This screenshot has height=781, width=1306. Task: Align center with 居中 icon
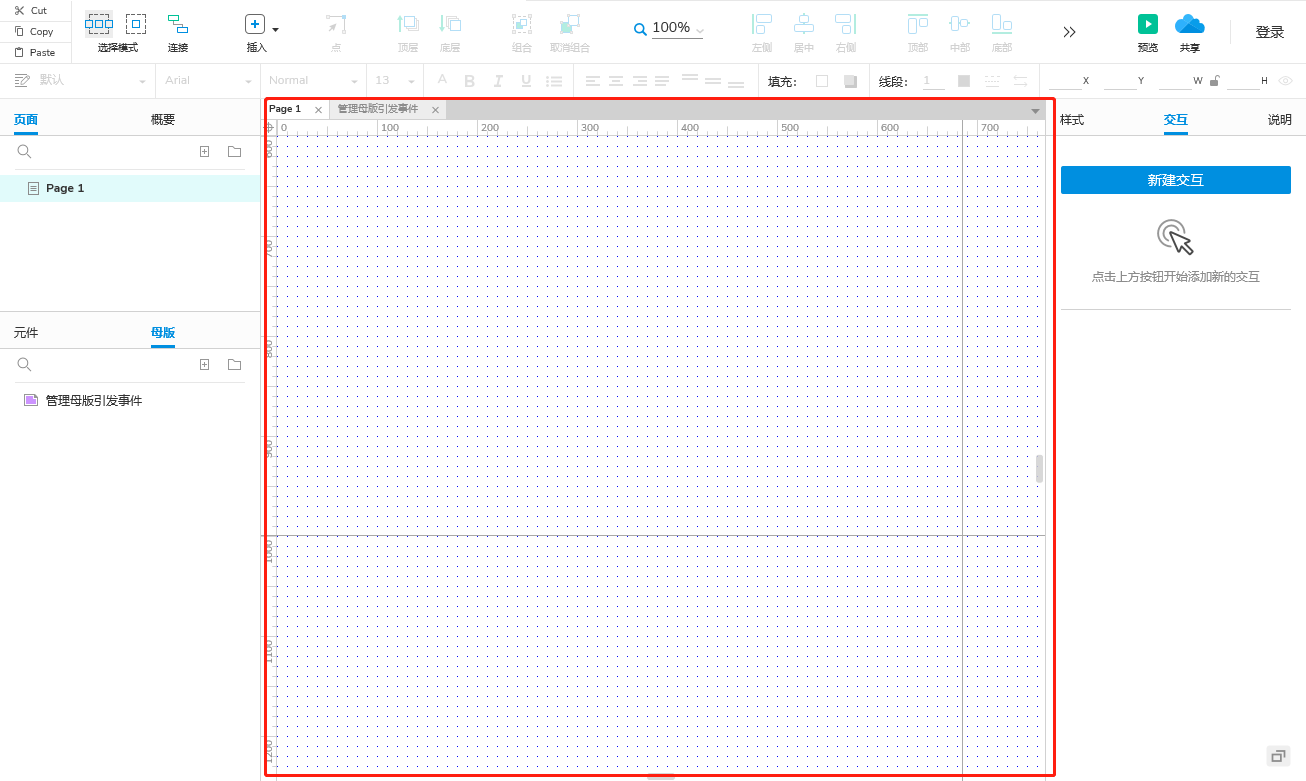pyautogui.click(x=804, y=24)
